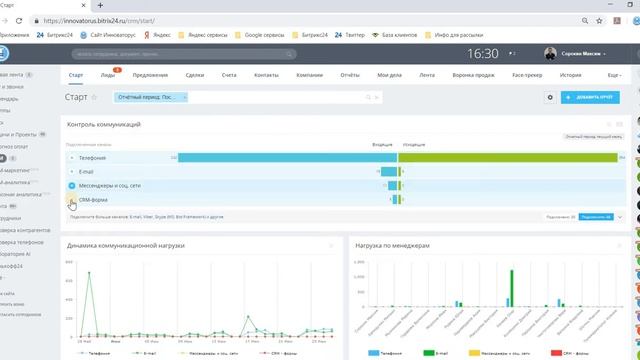Toggle E-mail legend in dynamics chart

point(144,353)
